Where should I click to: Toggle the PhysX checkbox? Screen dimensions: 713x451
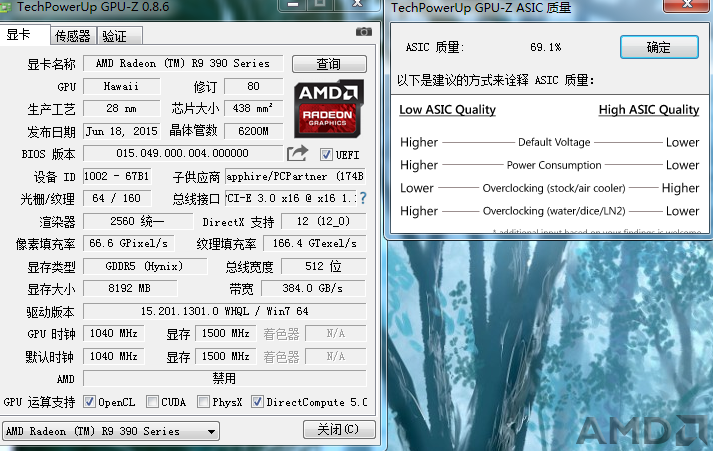tap(203, 402)
